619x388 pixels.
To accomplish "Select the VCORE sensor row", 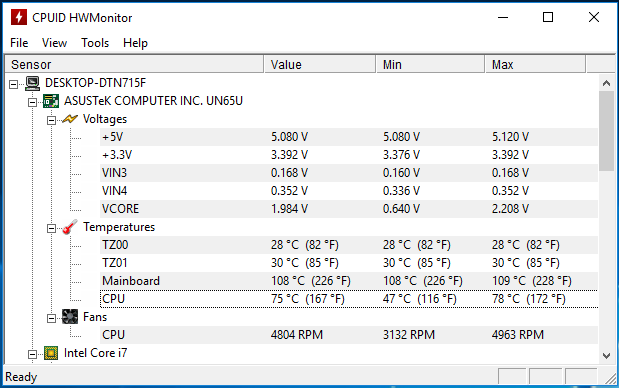I will [x=349, y=209].
